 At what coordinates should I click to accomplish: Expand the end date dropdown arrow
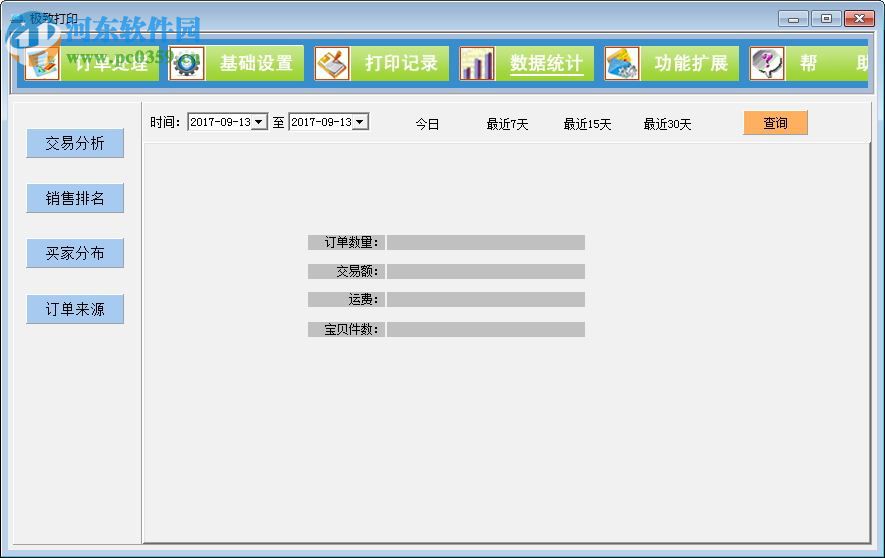click(360, 122)
